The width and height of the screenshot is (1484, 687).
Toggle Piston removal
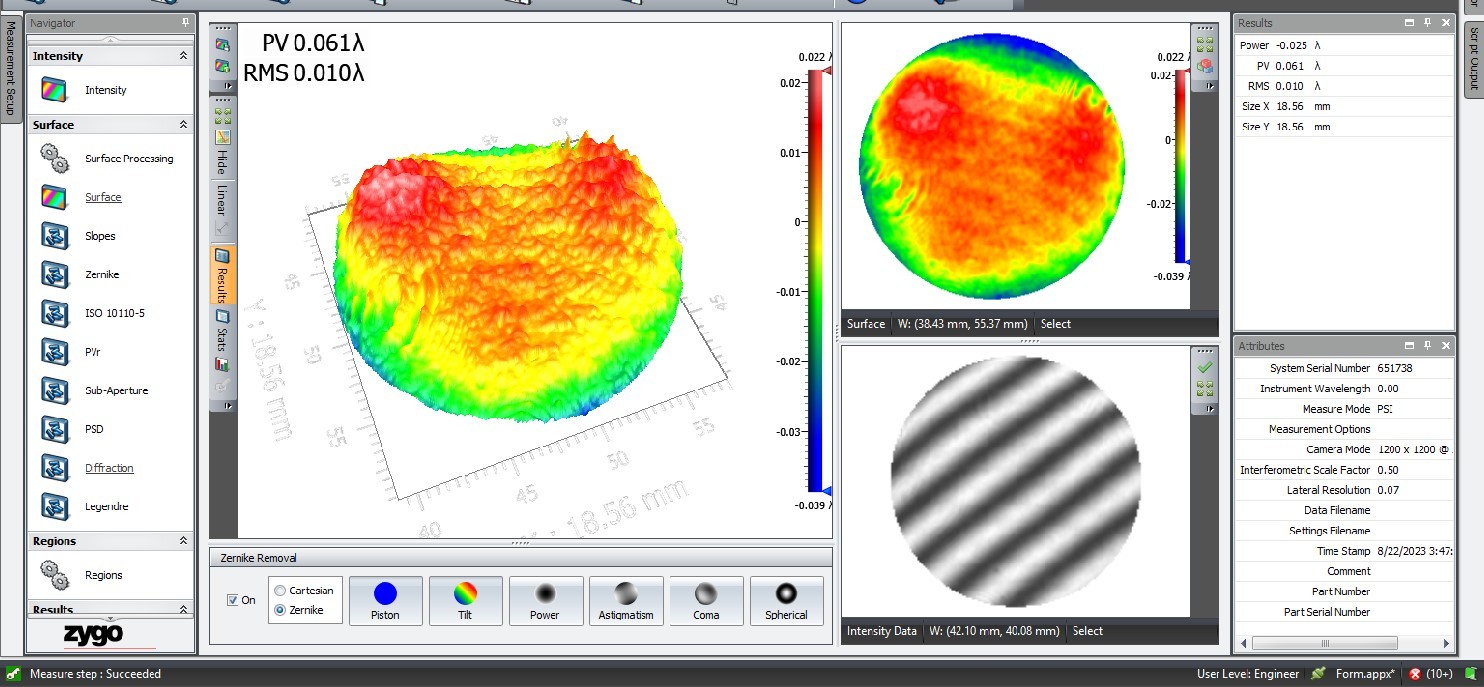[385, 601]
